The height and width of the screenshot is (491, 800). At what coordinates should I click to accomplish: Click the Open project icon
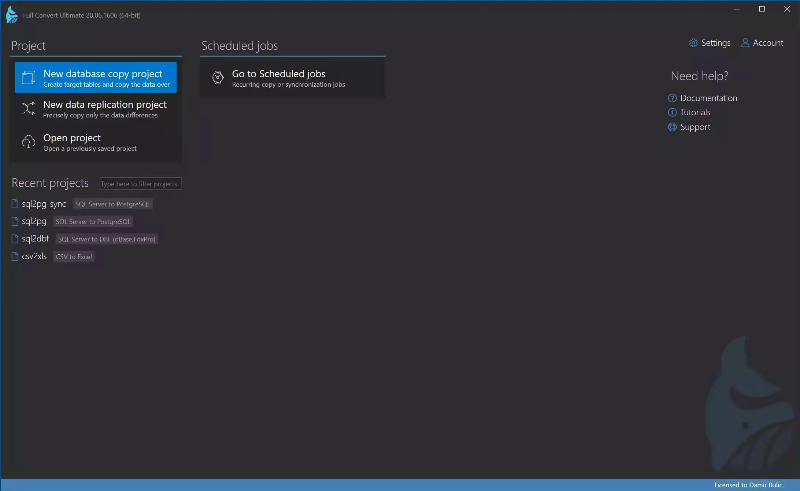(x=28, y=143)
